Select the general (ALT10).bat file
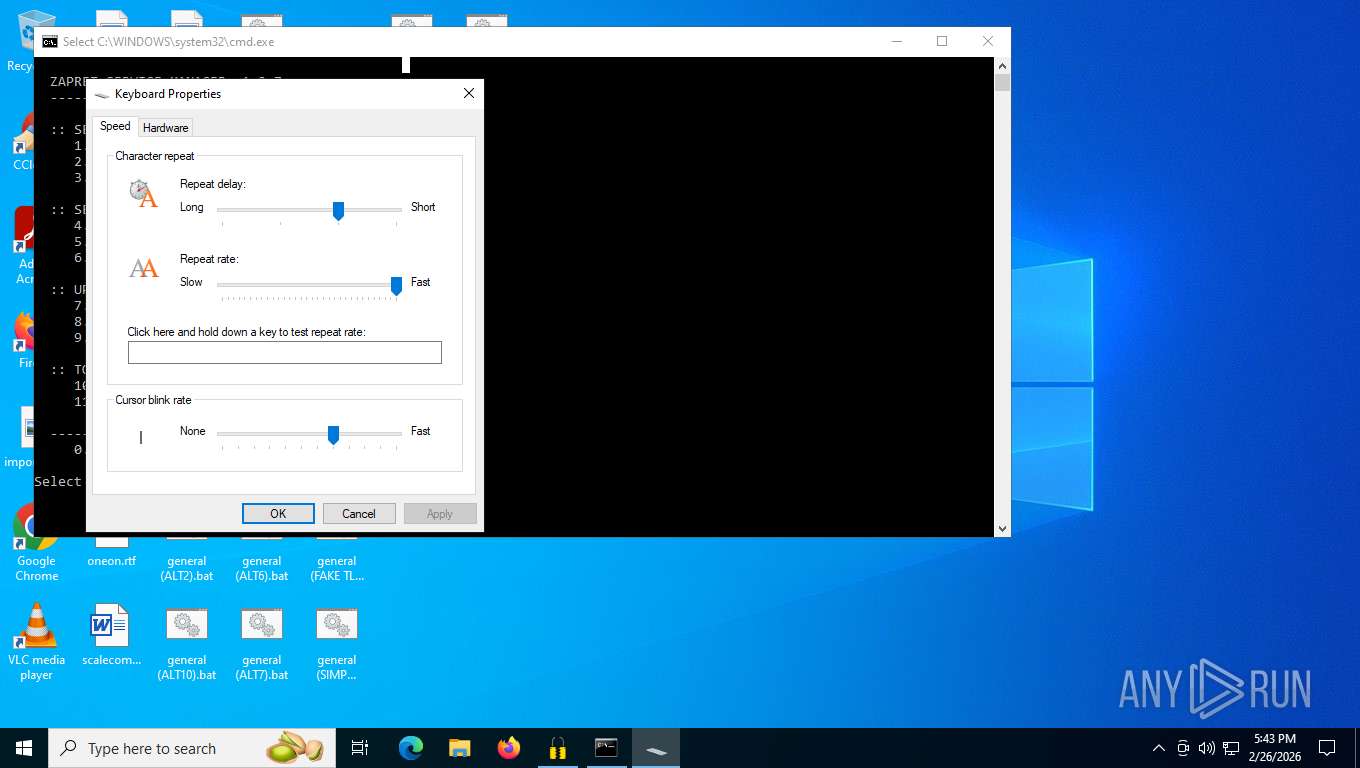This screenshot has height=768, width=1360. (187, 642)
